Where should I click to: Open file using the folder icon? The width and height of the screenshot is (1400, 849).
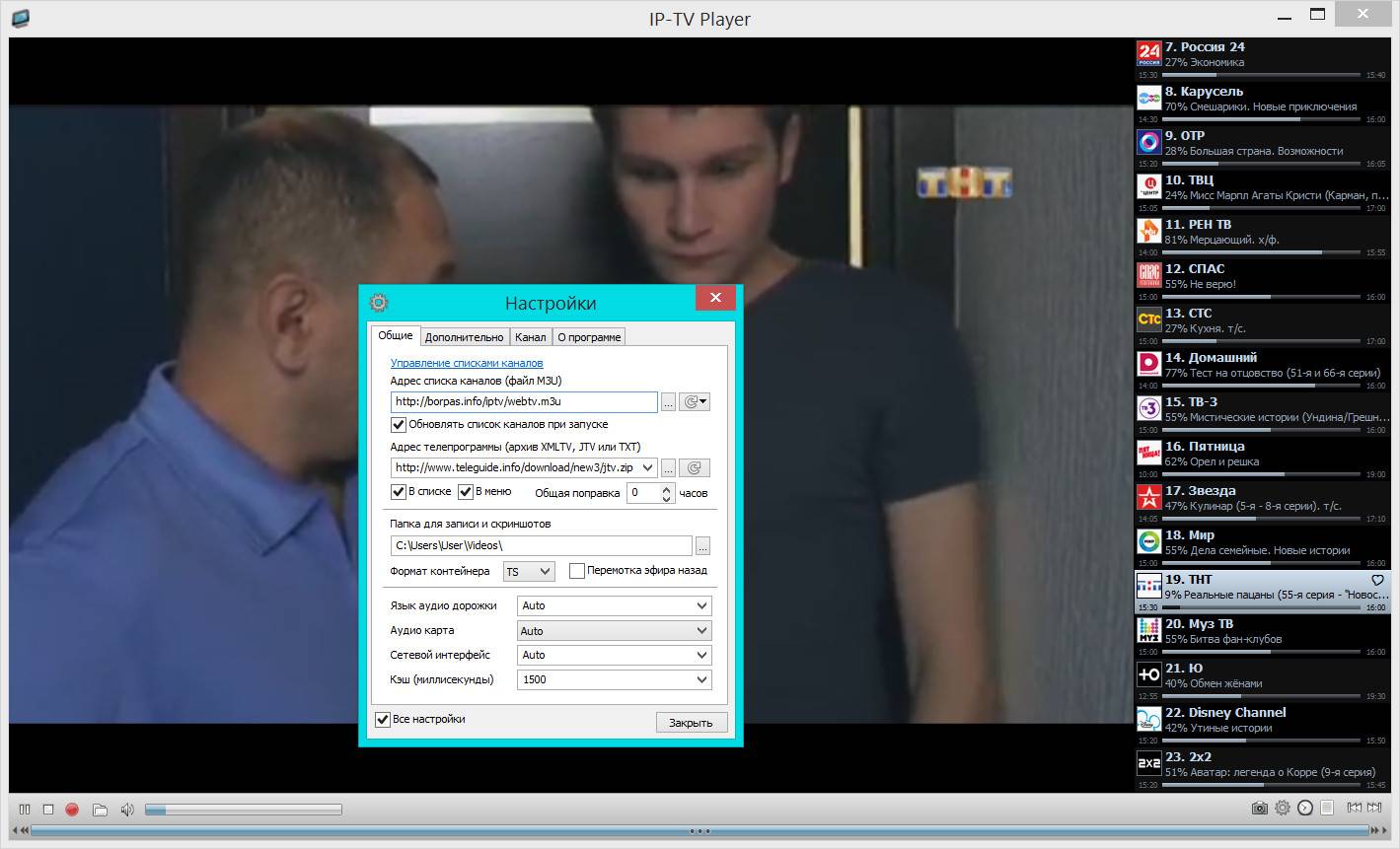(x=100, y=810)
